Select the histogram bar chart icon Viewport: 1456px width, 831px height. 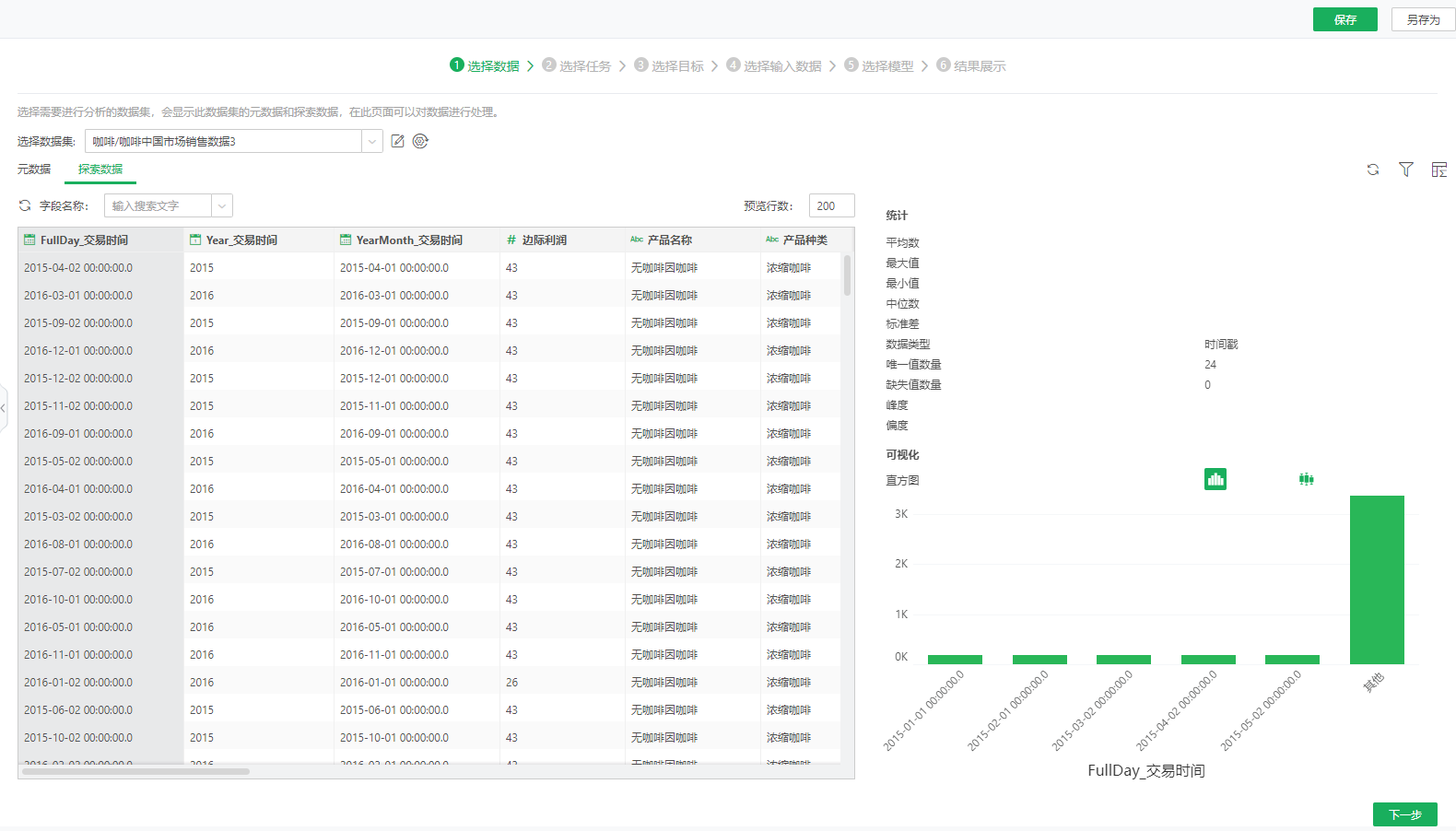(1215, 479)
